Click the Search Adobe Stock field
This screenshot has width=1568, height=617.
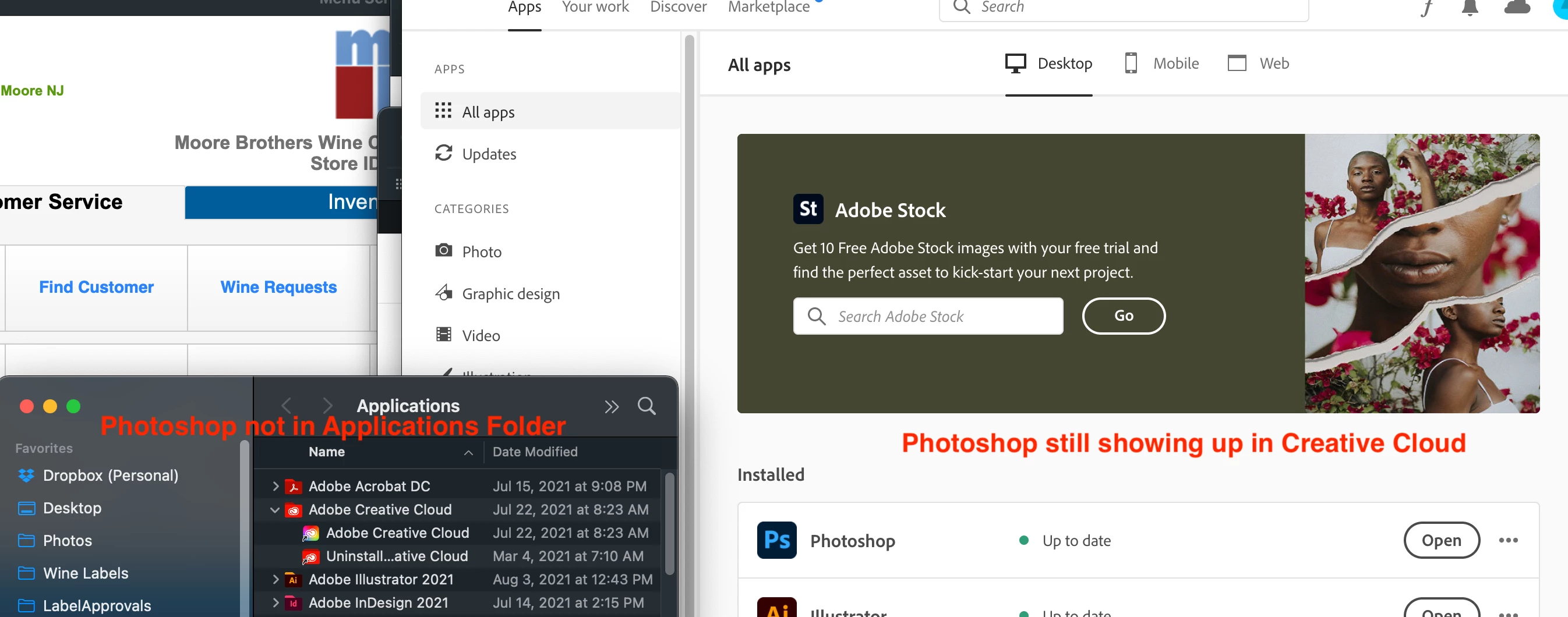(x=928, y=316)
